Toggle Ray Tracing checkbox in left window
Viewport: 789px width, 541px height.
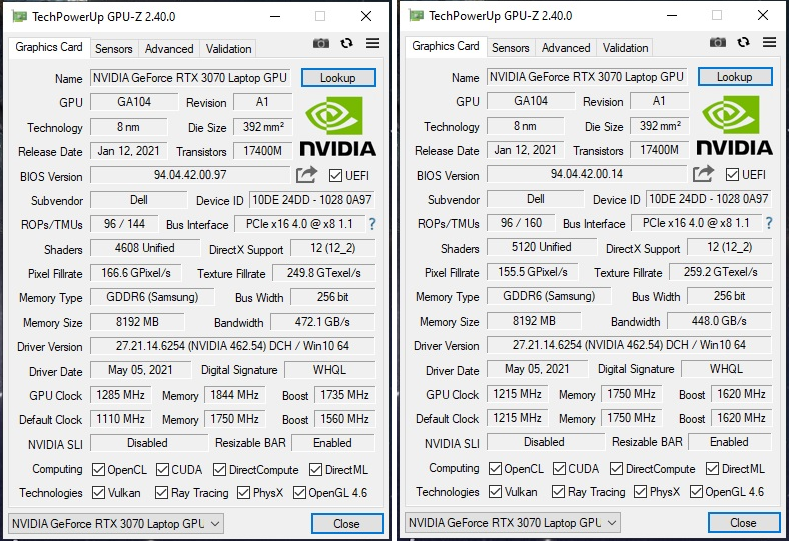[x=161, y=492]
